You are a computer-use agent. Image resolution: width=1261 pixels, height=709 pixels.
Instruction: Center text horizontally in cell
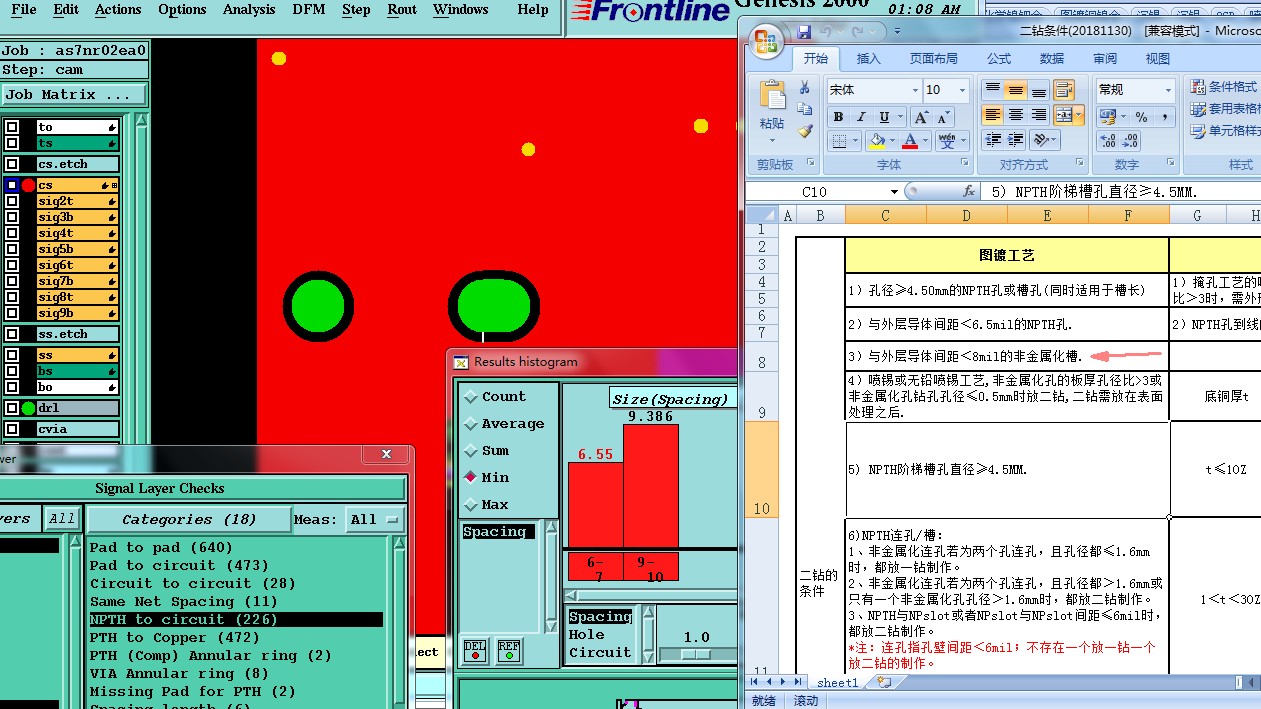click(1015, 115)
